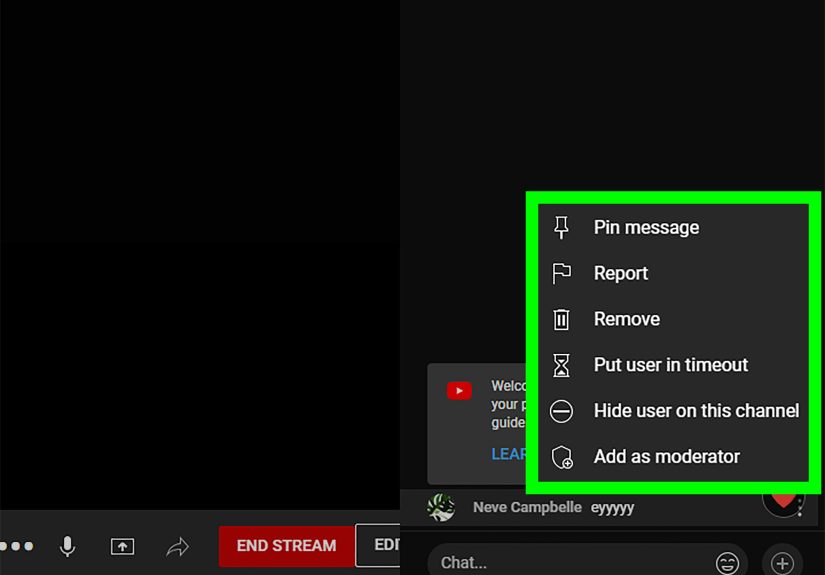The height and width of the screenshot is (575, 825).
Task: Click the eyyyyy chat message
Action: click(x=612, y=508)
